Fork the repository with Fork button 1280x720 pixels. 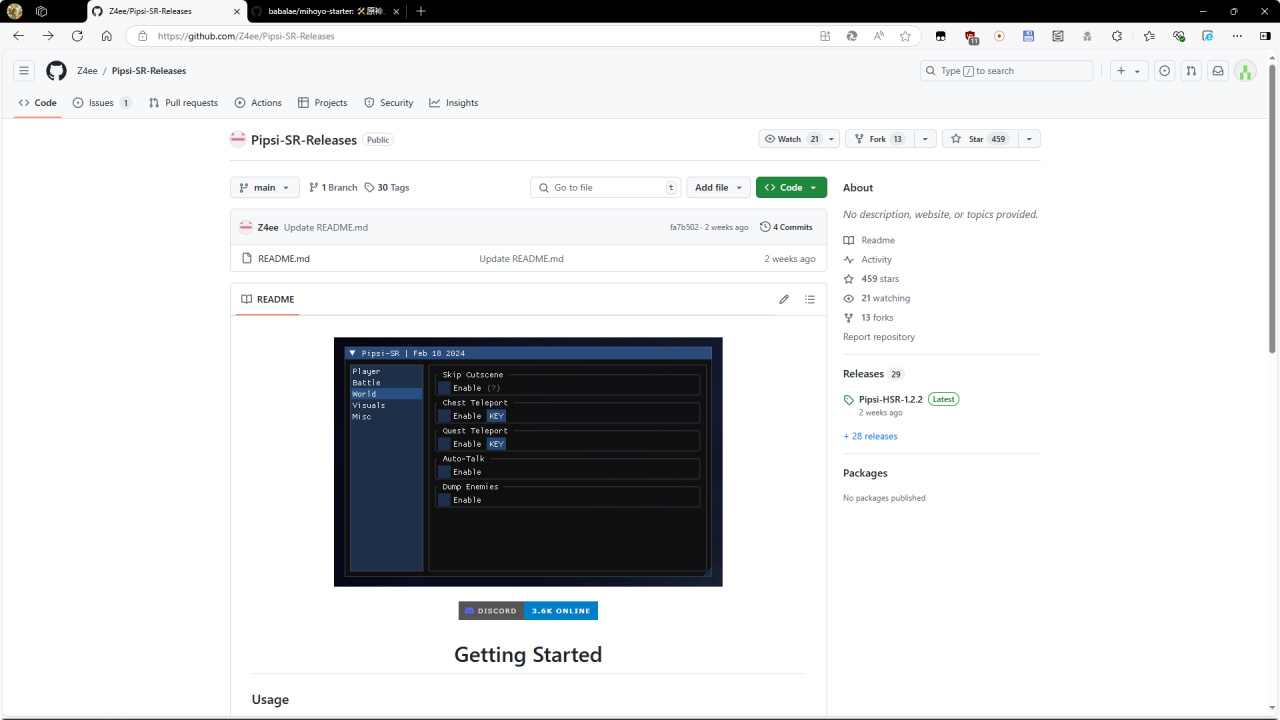(x=880, y=139)
